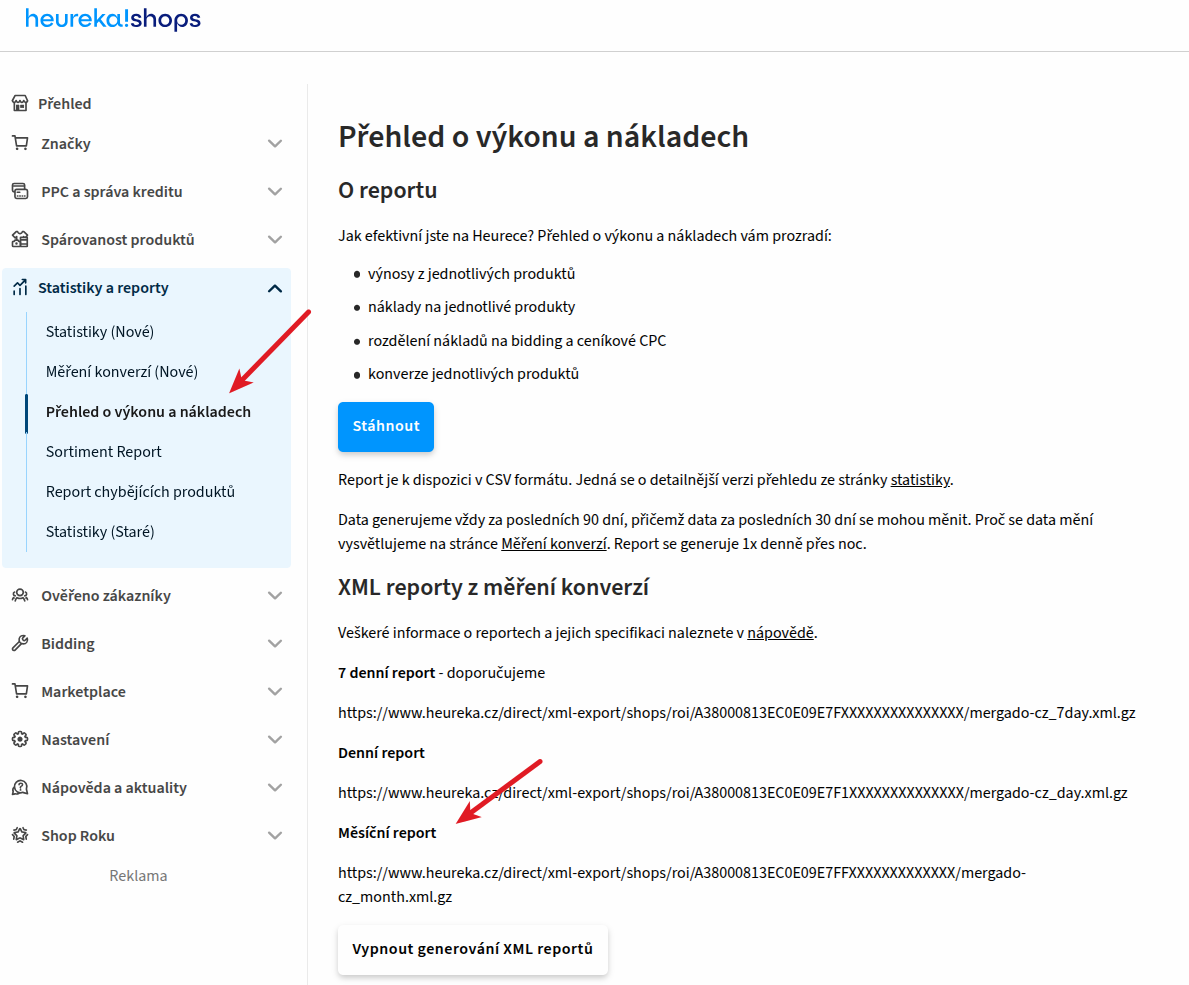Open Sortiment Report in sidebar
The image size is (1189, 985).
click(x=104, y=451)
